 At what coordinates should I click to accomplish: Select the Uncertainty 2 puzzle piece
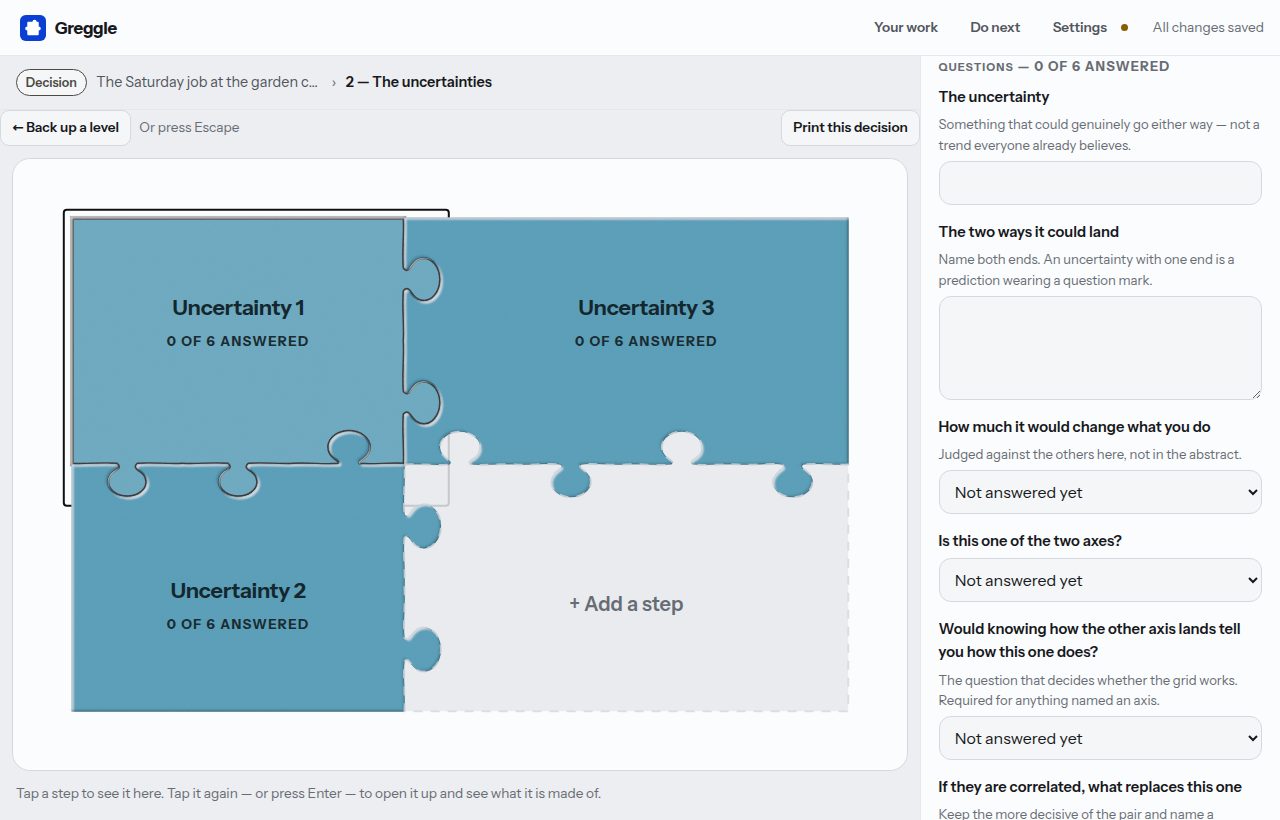(238, 590)
